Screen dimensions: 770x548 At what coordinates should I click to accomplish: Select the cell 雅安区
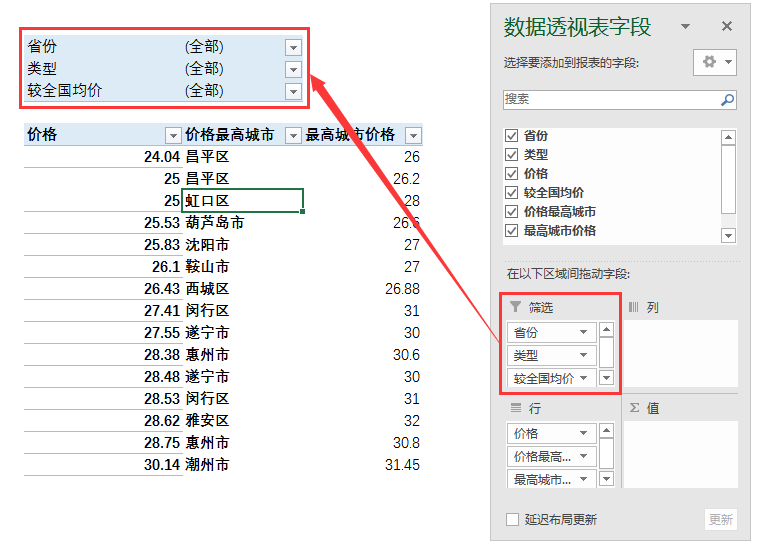pos(243,421)
